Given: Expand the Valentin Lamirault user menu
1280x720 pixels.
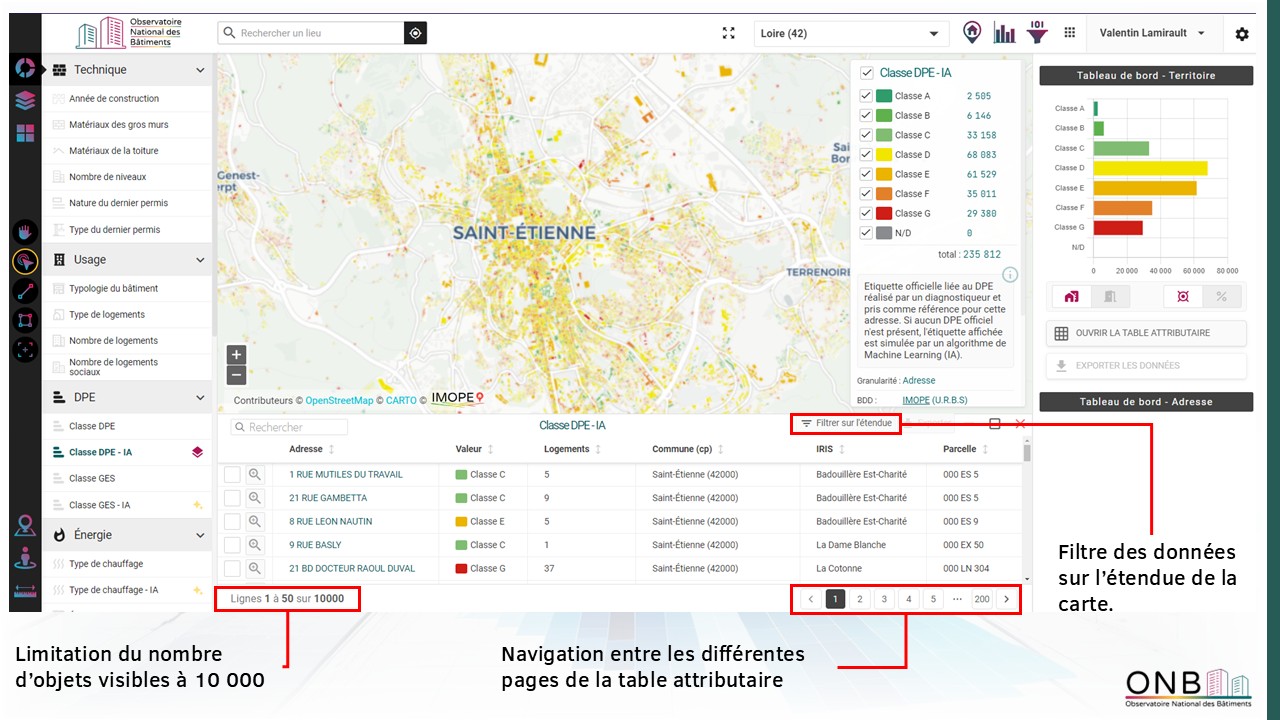Looking at the screenshot, I should pyautogui.click(x=1152, y=33).
